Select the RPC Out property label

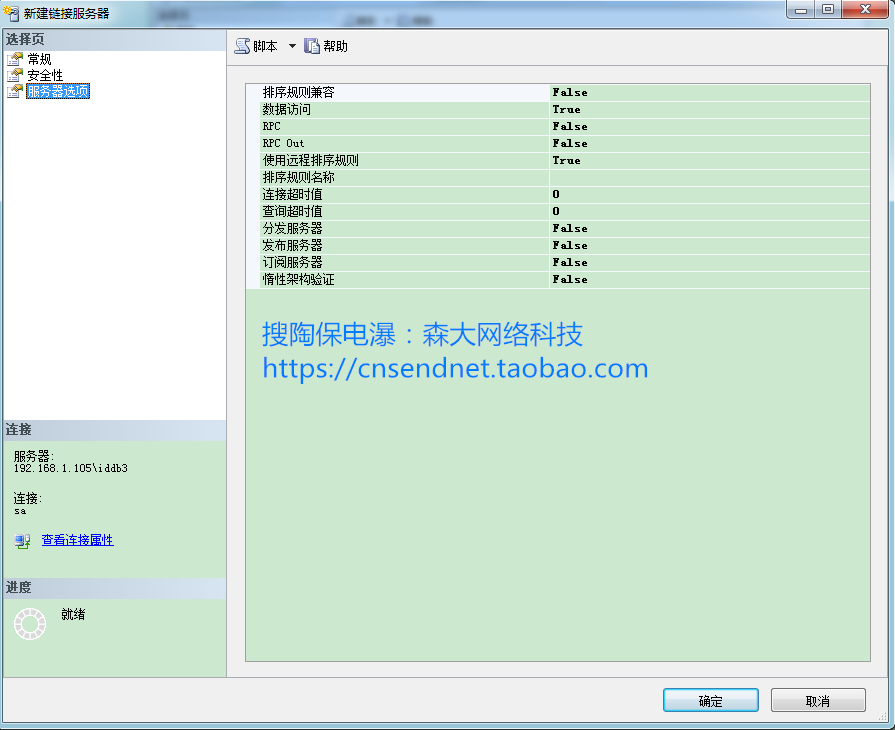(x=284, y=143)
